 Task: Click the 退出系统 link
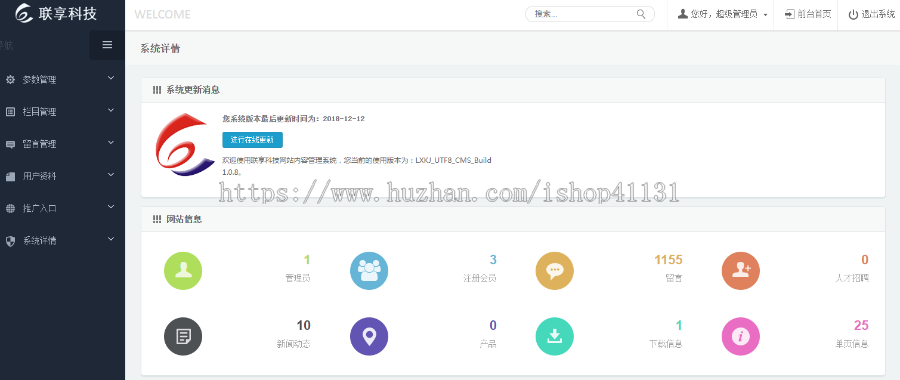878,15
